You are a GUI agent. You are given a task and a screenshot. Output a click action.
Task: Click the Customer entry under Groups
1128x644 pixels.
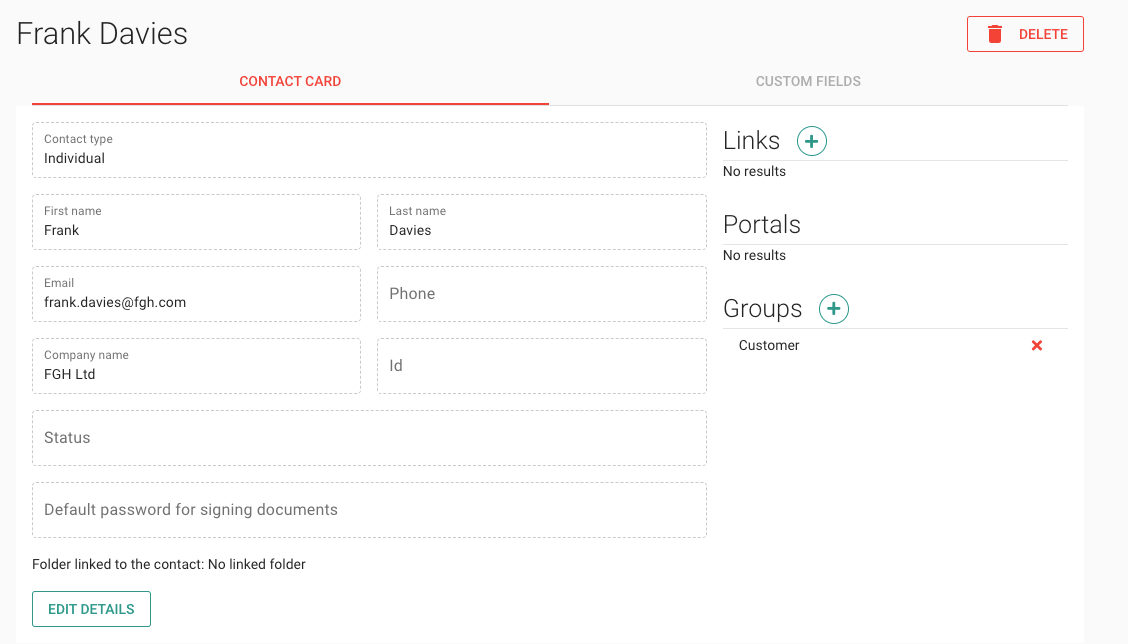pyautogui.click(x=769, y=345)
